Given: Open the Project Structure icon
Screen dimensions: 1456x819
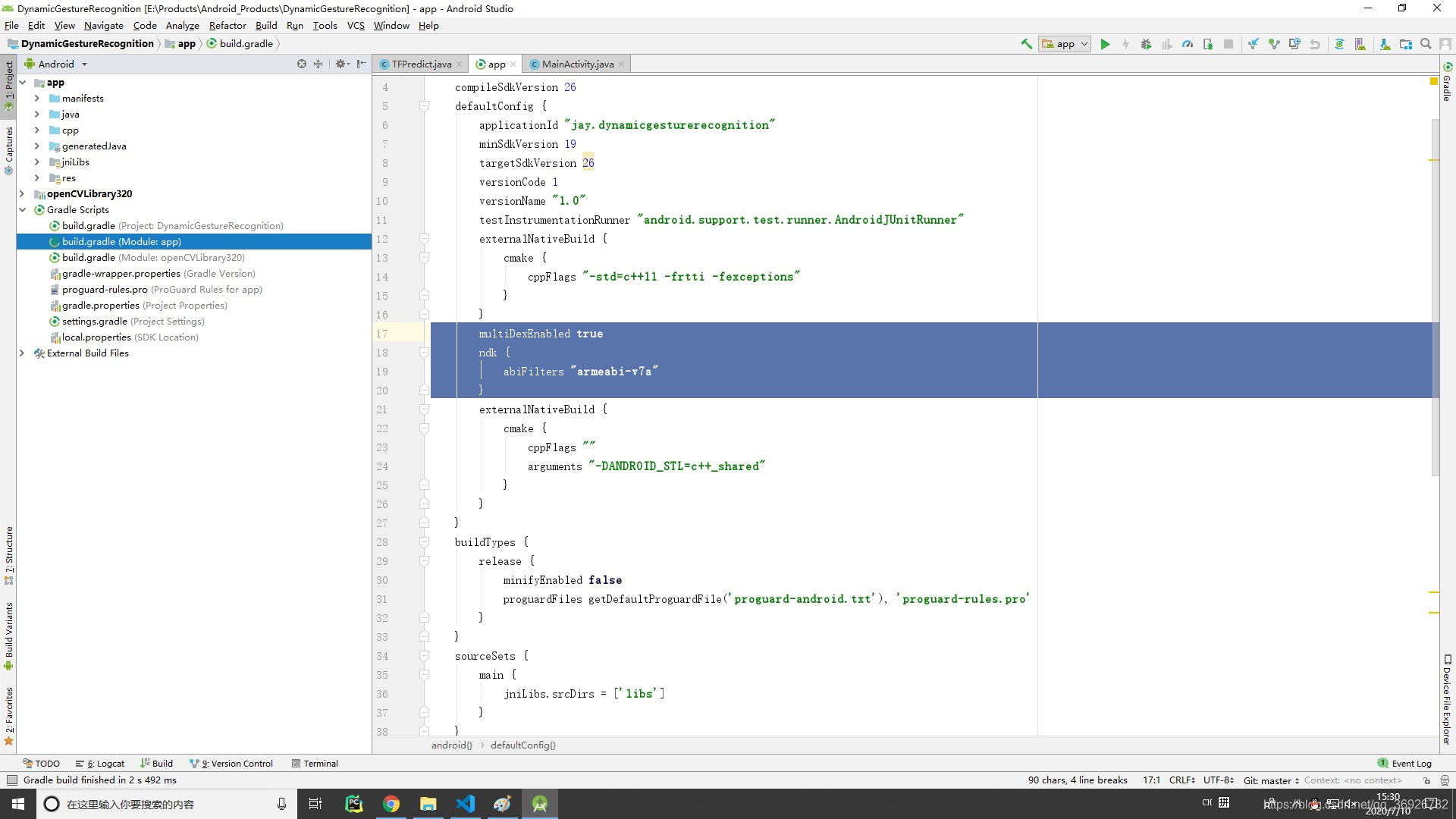Looking at the screenshot, I should (1405, 44).
